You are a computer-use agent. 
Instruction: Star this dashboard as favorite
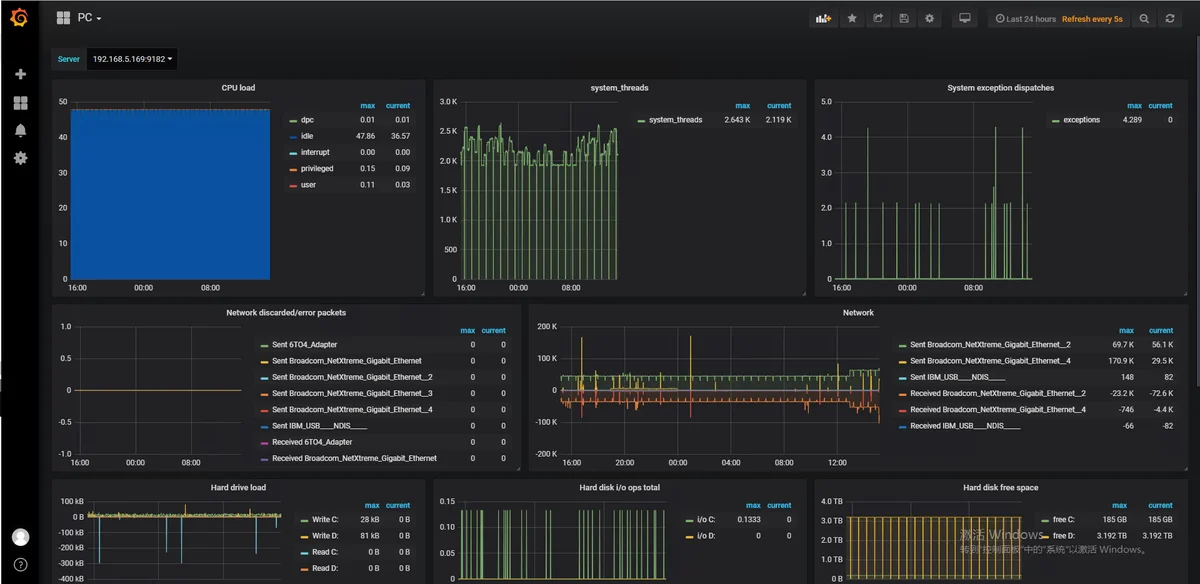[x=852, y=19]
